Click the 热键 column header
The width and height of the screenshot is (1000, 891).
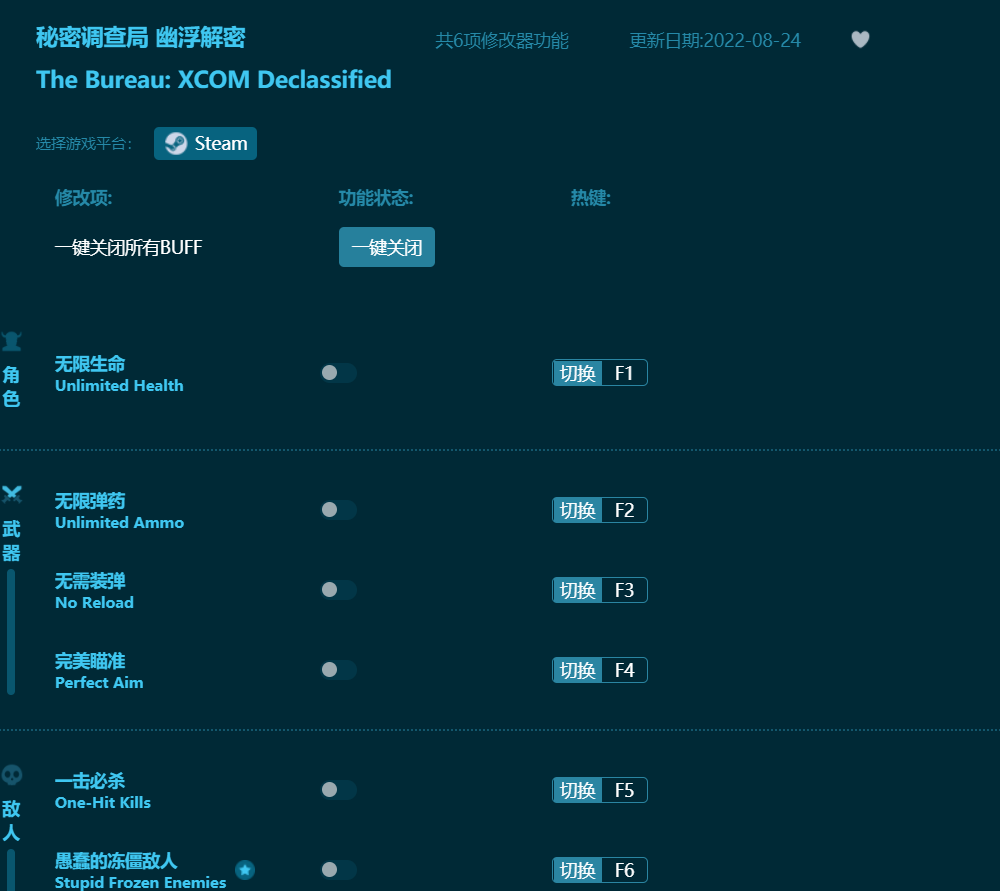(x=591, y=198)
